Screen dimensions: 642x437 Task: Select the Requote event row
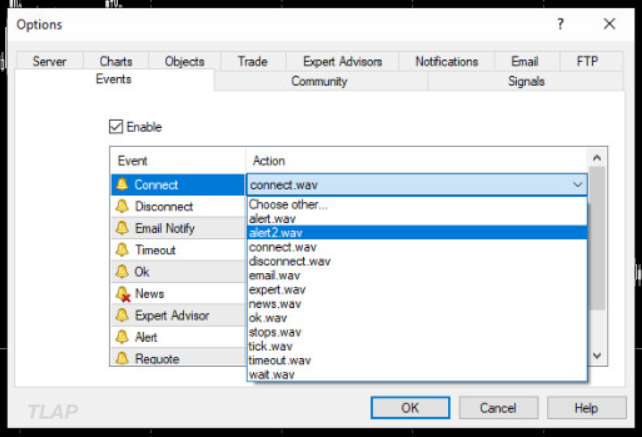(178, 357)
